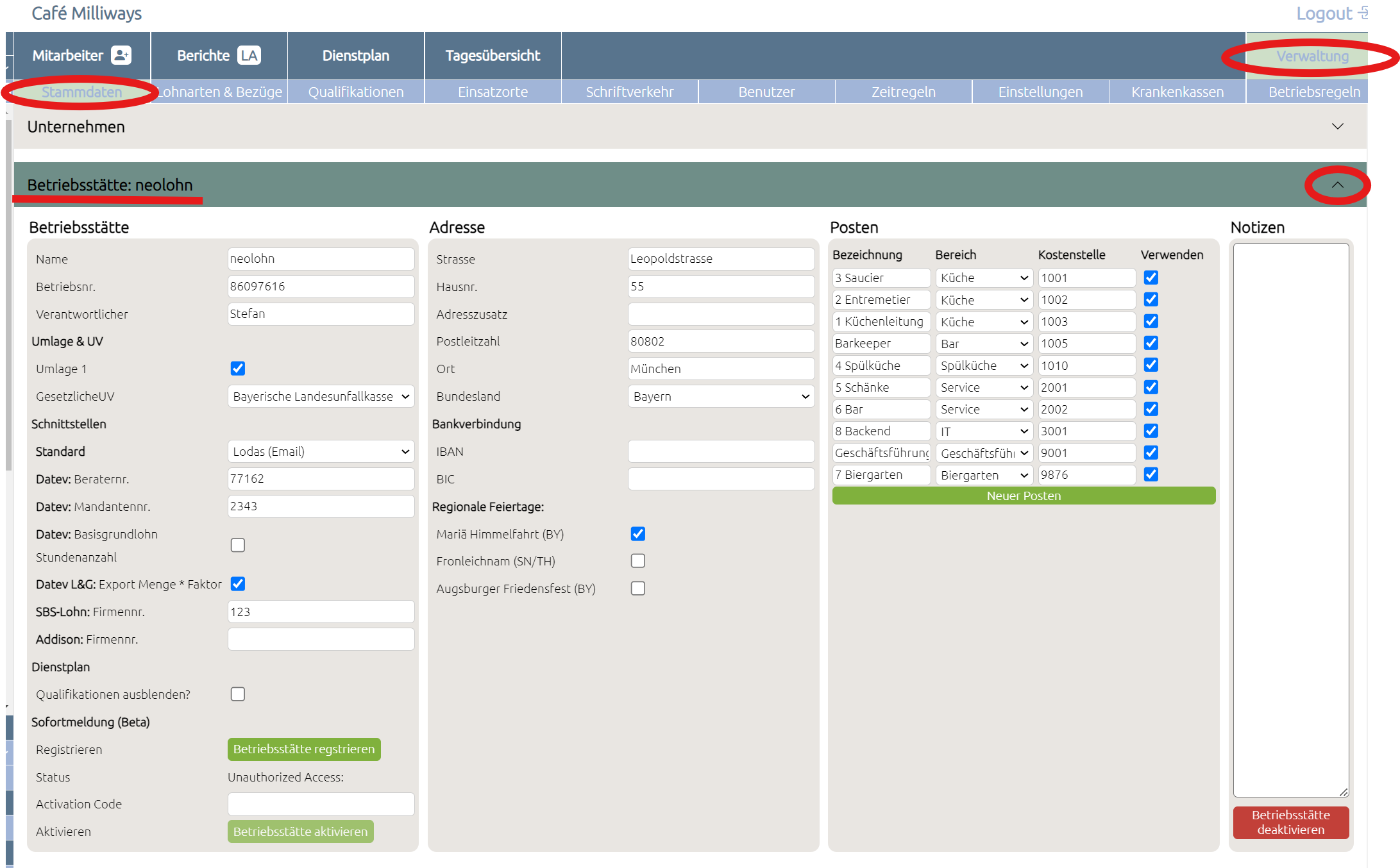The height and width of the screenshot is (868, 1400).
Task: Open Bereich dropdown for Barkeeper
Action: coord(984,344)
